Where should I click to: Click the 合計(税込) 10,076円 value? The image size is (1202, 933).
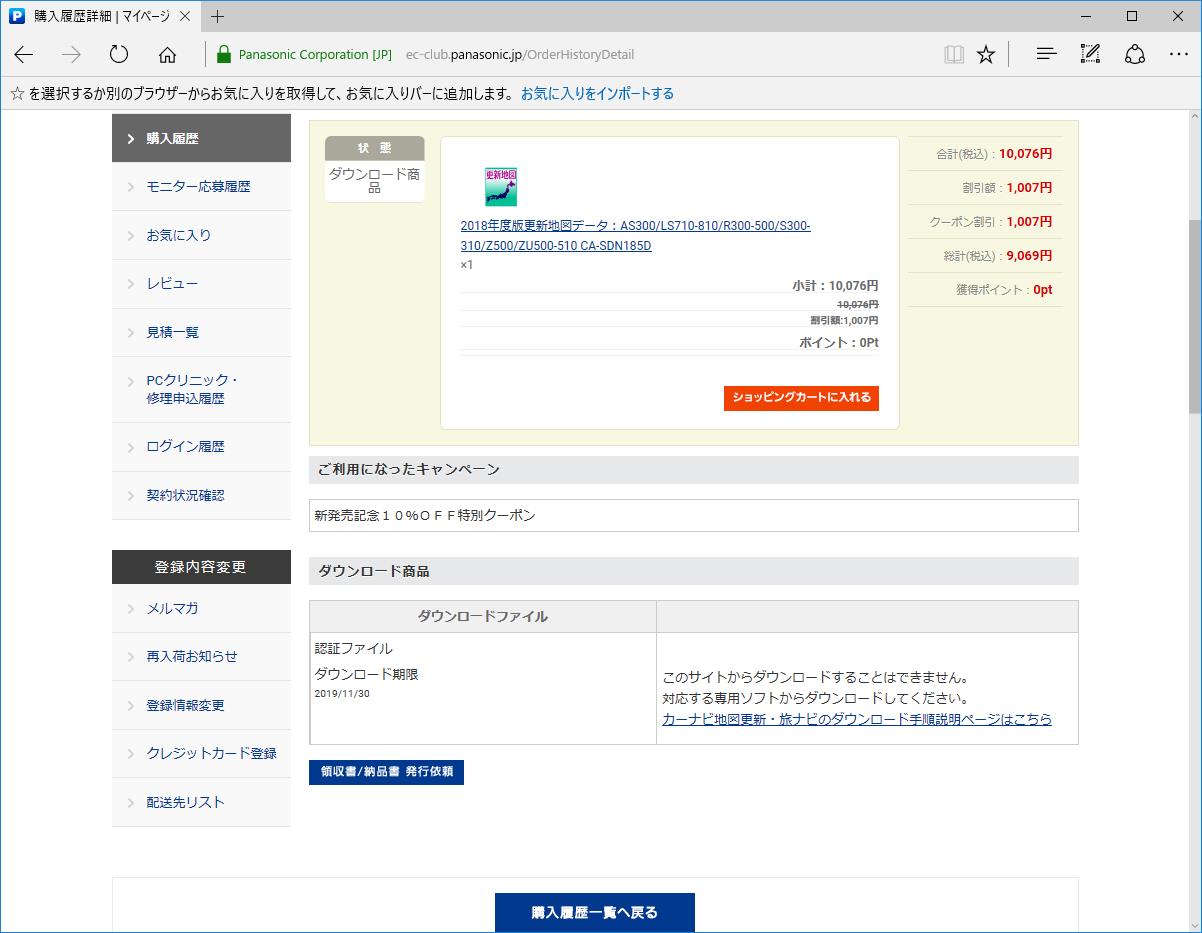tap(1026, 154)
